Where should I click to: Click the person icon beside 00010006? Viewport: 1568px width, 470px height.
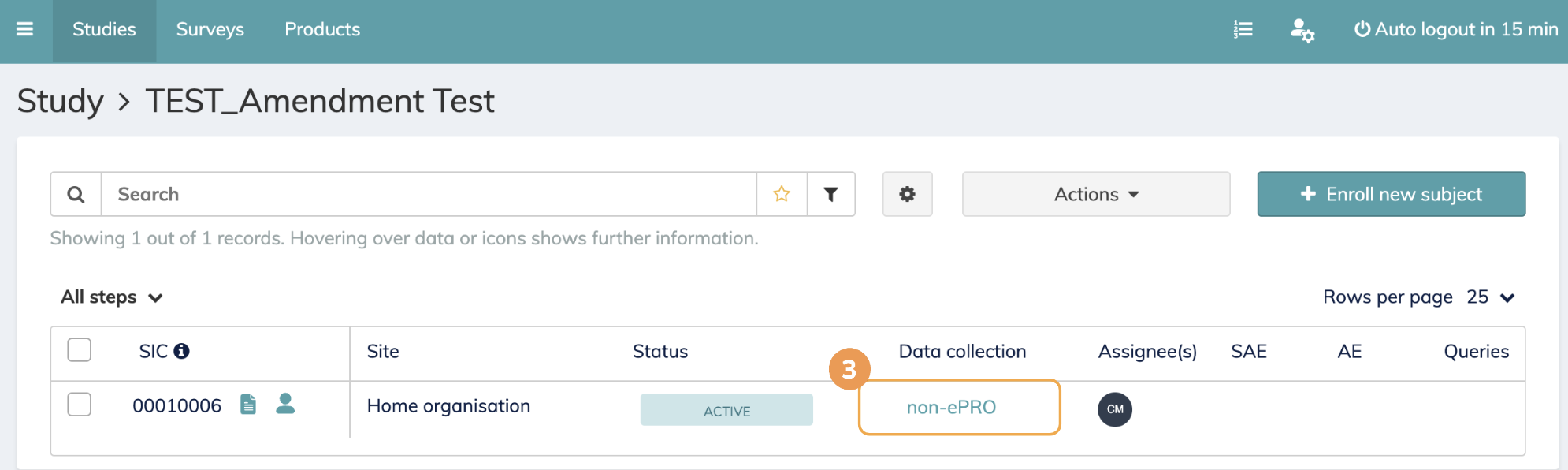pyautogui.click(x=285, y=404)
